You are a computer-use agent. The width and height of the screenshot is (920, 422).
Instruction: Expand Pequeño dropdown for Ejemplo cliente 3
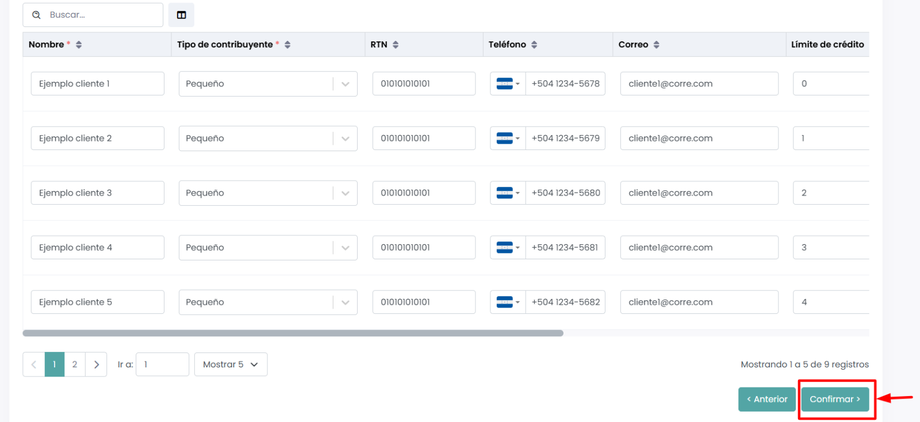click(345, 193)
